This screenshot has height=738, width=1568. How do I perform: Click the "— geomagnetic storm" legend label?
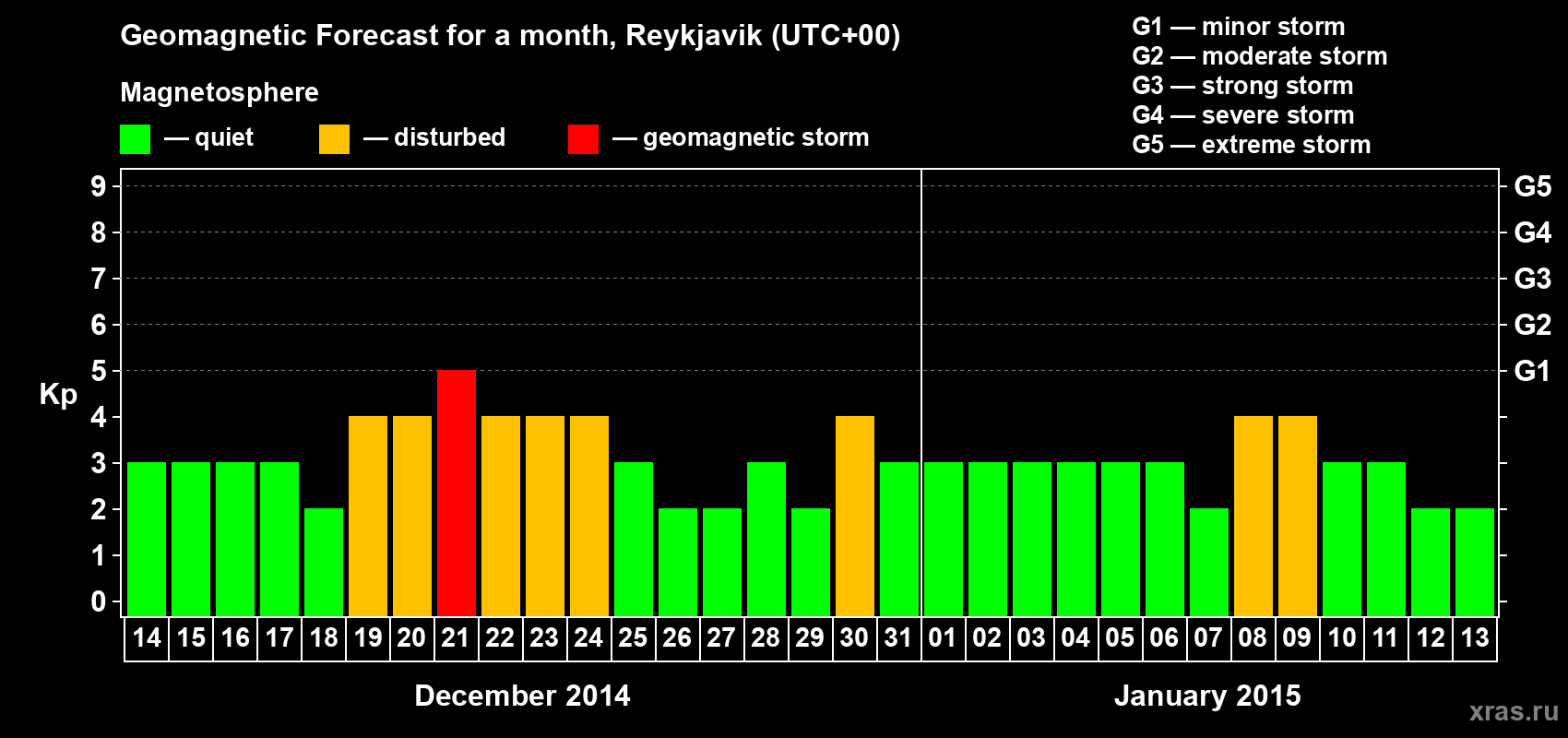(741, 138)
